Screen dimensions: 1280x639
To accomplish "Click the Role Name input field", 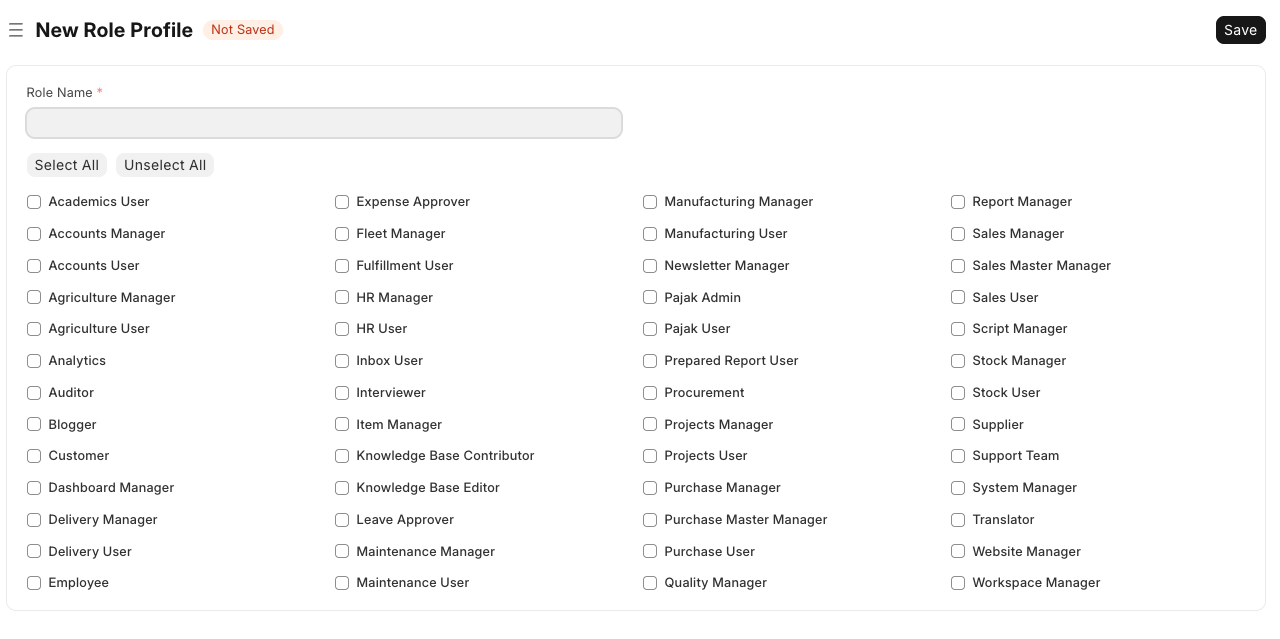I will click(x=324, y=123).
